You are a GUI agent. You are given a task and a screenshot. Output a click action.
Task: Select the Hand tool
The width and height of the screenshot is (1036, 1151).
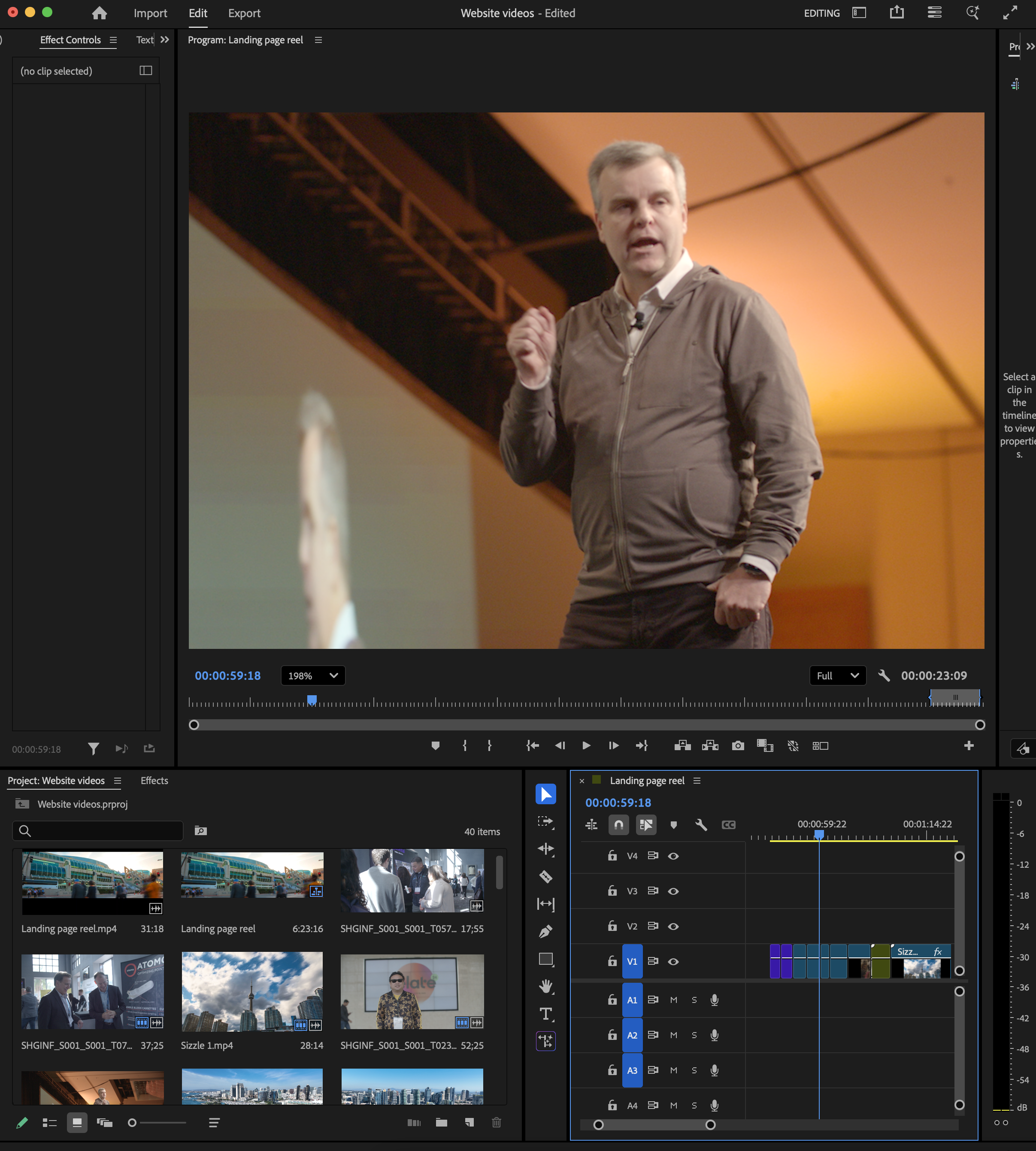[545, 987]
